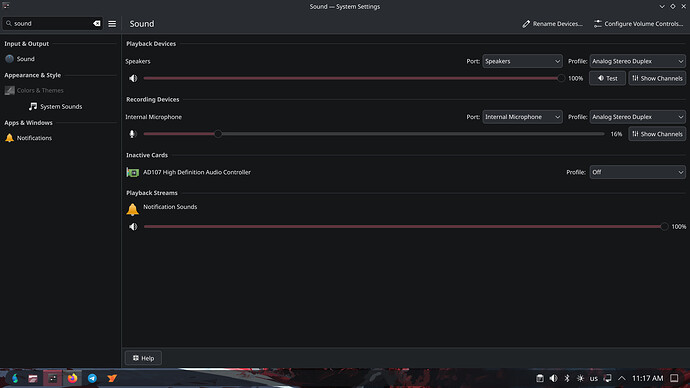Open the brightness tray icon

pos(580,378)
